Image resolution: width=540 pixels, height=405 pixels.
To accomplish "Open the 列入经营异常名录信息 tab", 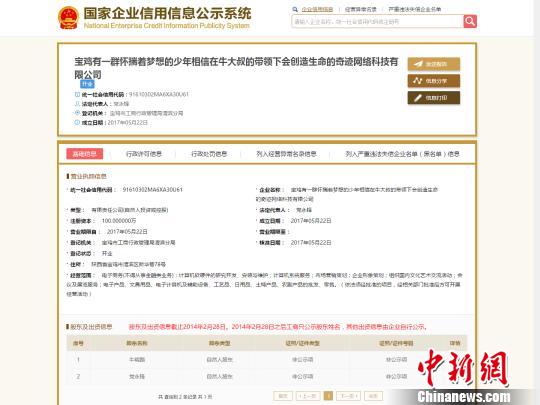I will (x=287, y=154).
